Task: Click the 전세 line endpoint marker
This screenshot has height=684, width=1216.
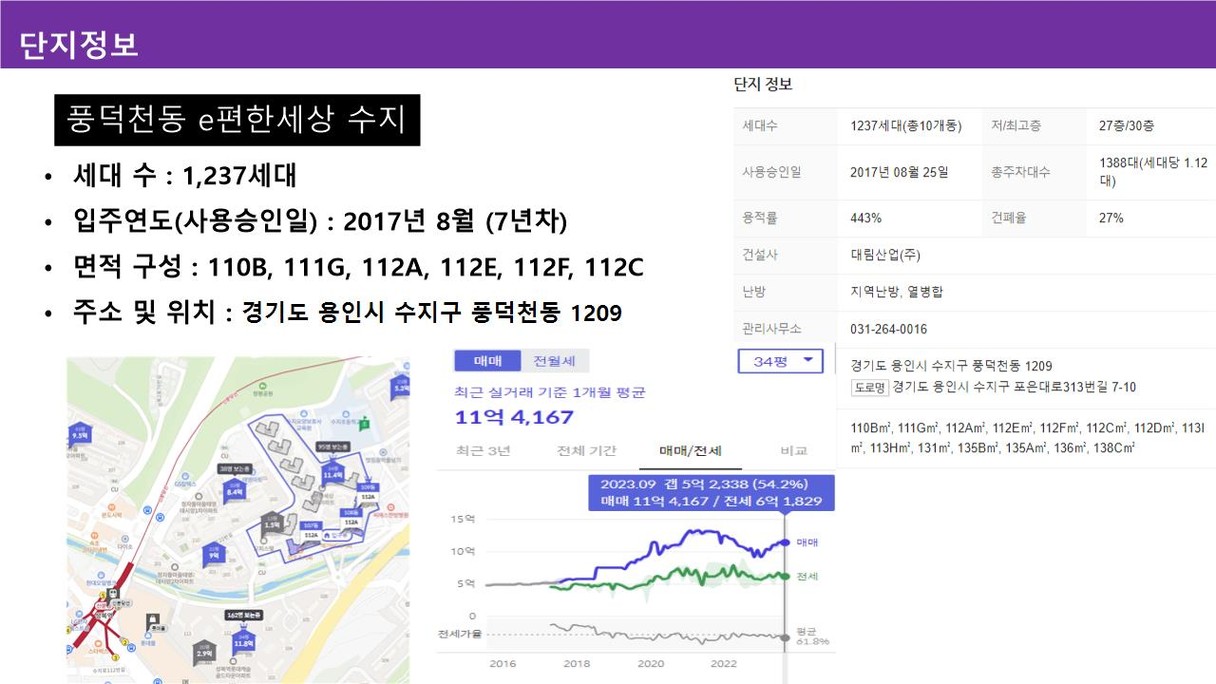Action: 785,576
